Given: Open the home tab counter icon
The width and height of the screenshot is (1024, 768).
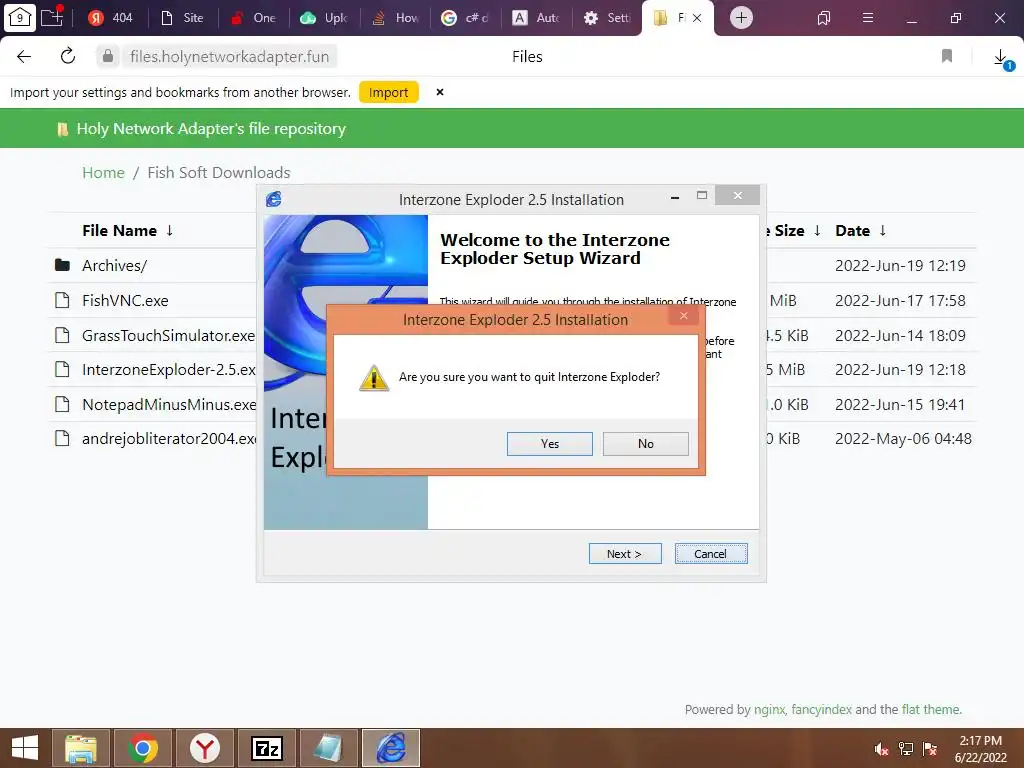Looking at the screenshot, I should coord(20,18).
